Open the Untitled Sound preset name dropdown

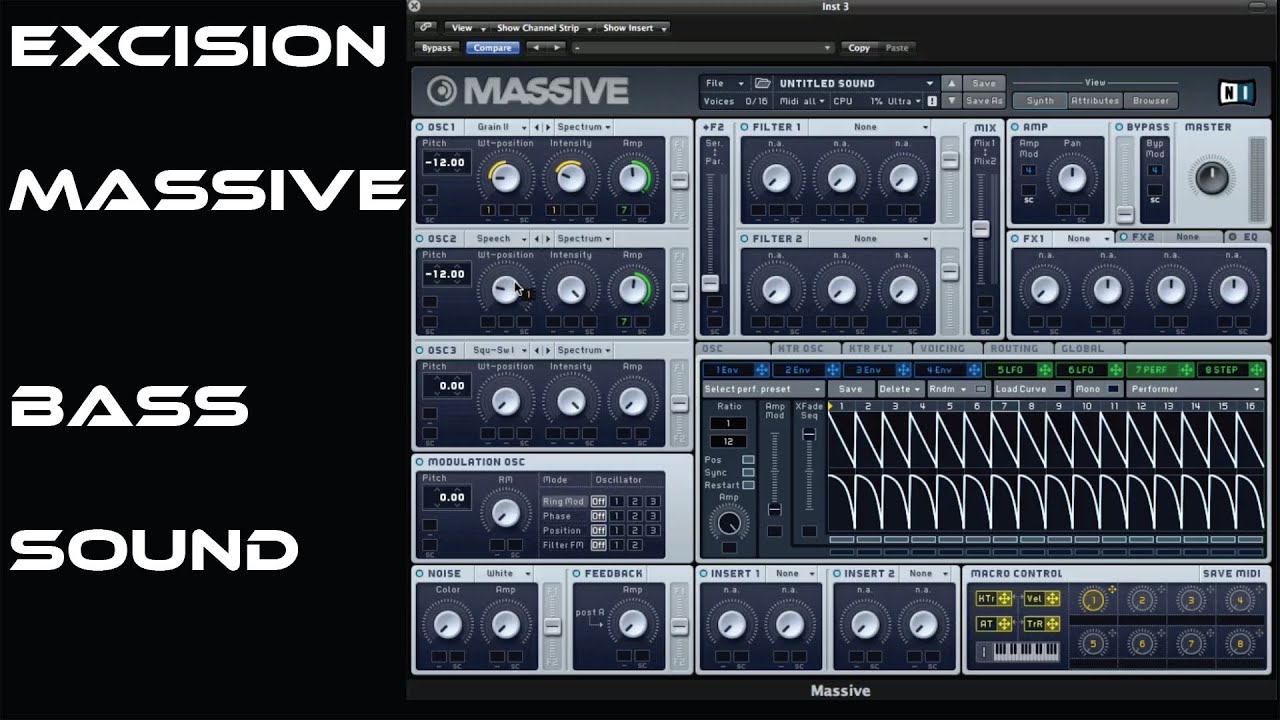(856, 84)
